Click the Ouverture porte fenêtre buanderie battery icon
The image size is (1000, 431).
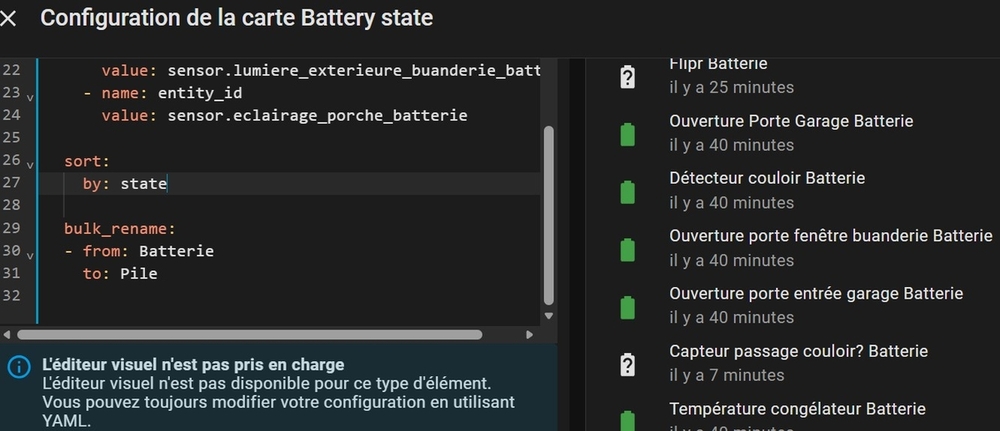tap(628, 249)
